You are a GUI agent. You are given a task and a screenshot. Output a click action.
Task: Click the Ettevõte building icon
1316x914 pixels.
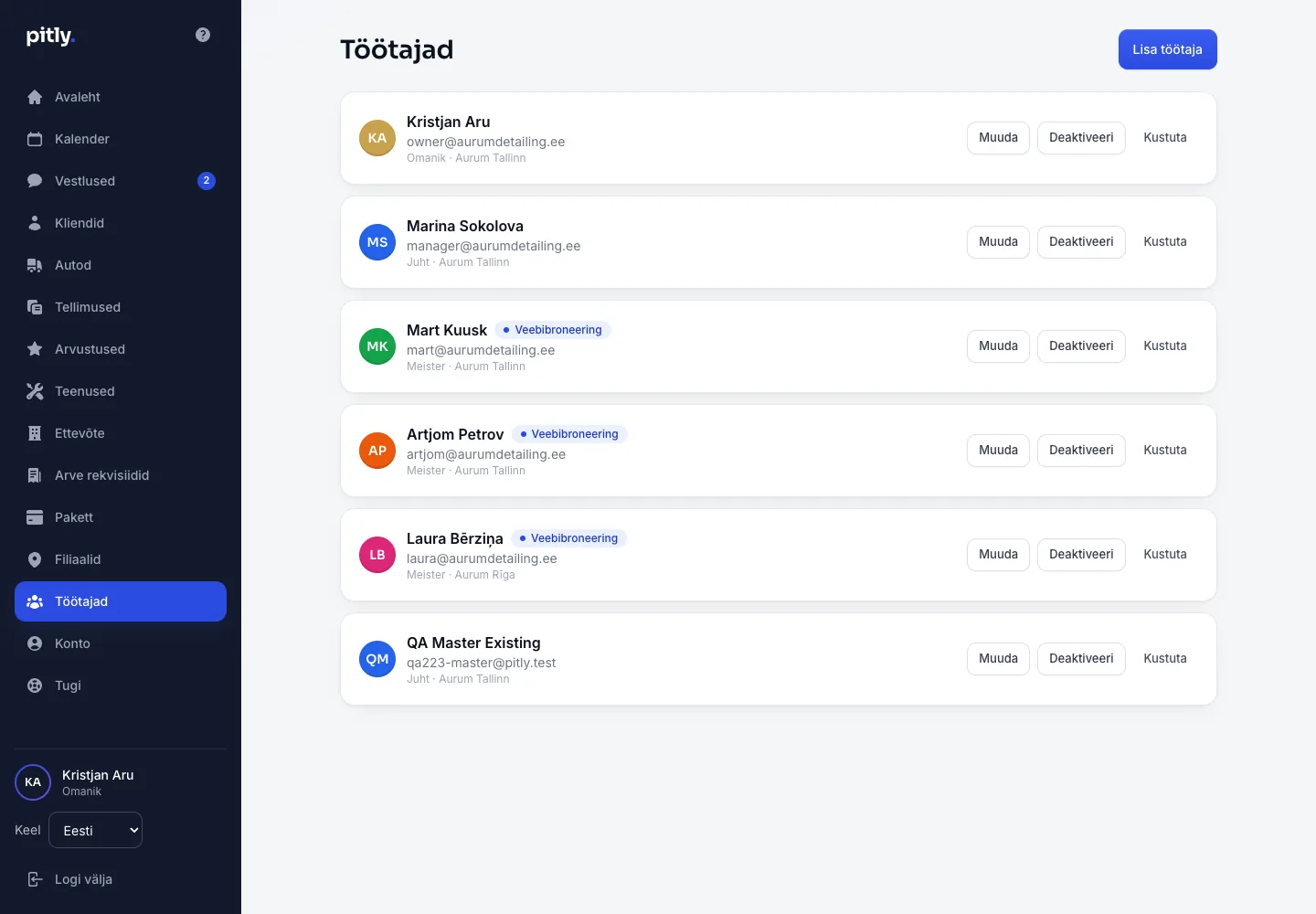[35, 433]
